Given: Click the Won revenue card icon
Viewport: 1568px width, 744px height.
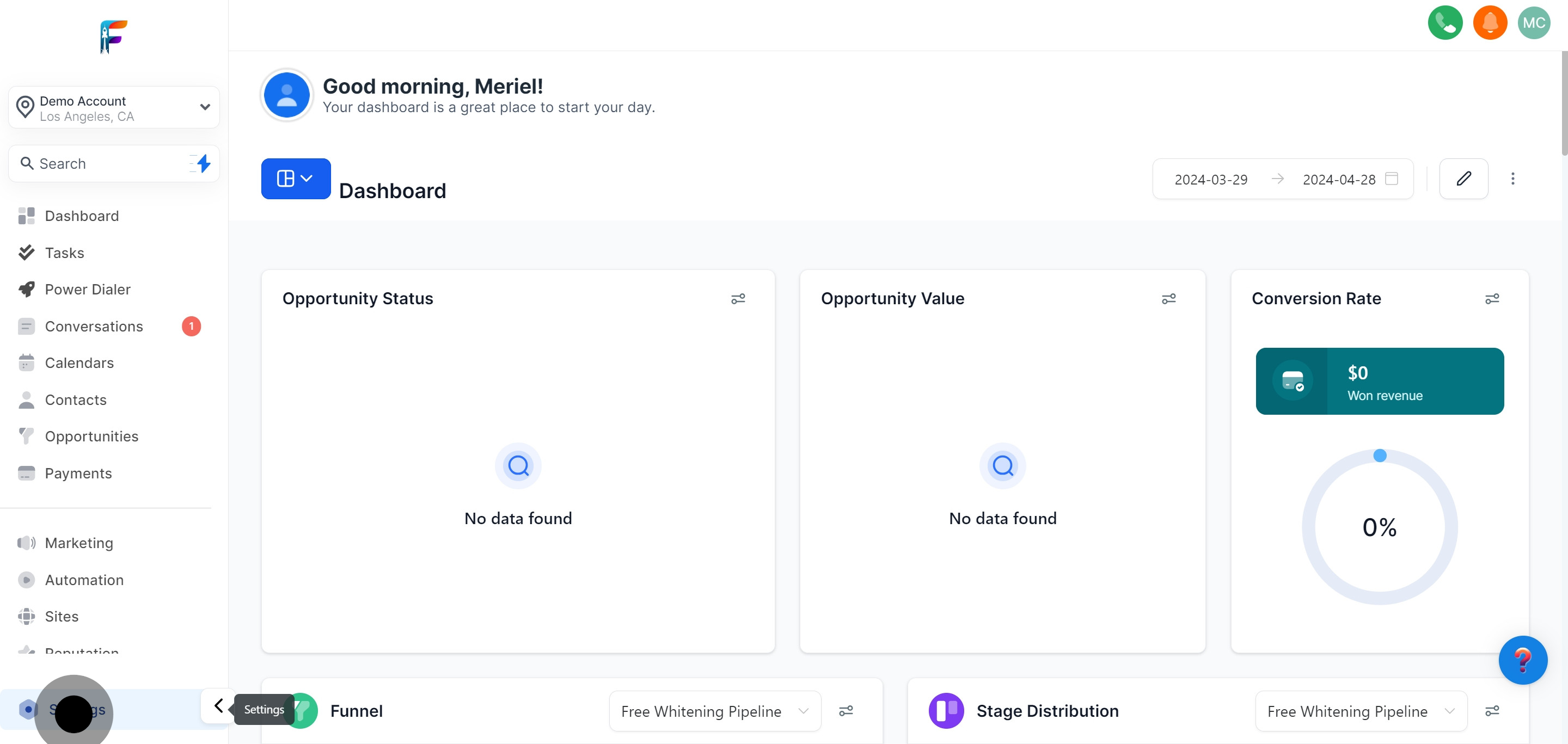Looking at the screenshot, I should coord(1293,381).
